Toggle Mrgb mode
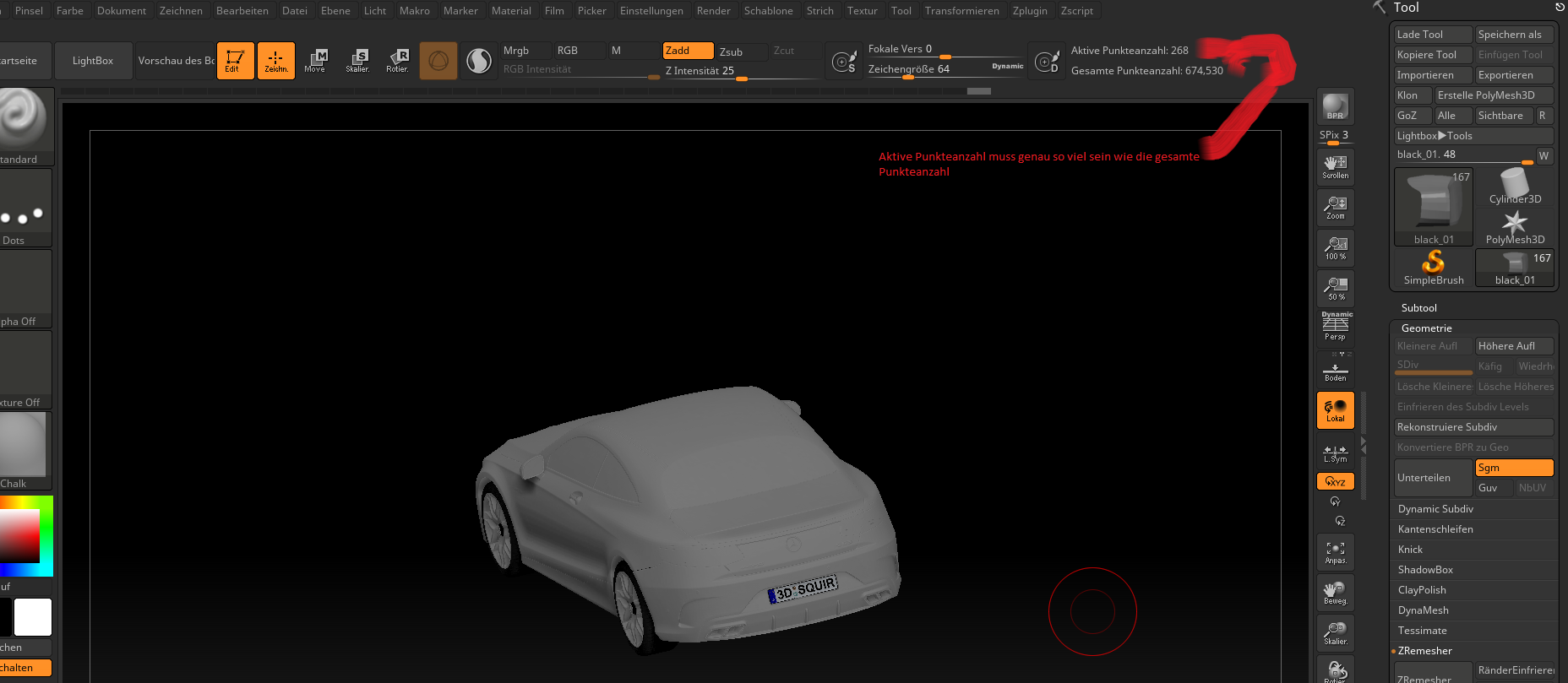 pos(525,51)
